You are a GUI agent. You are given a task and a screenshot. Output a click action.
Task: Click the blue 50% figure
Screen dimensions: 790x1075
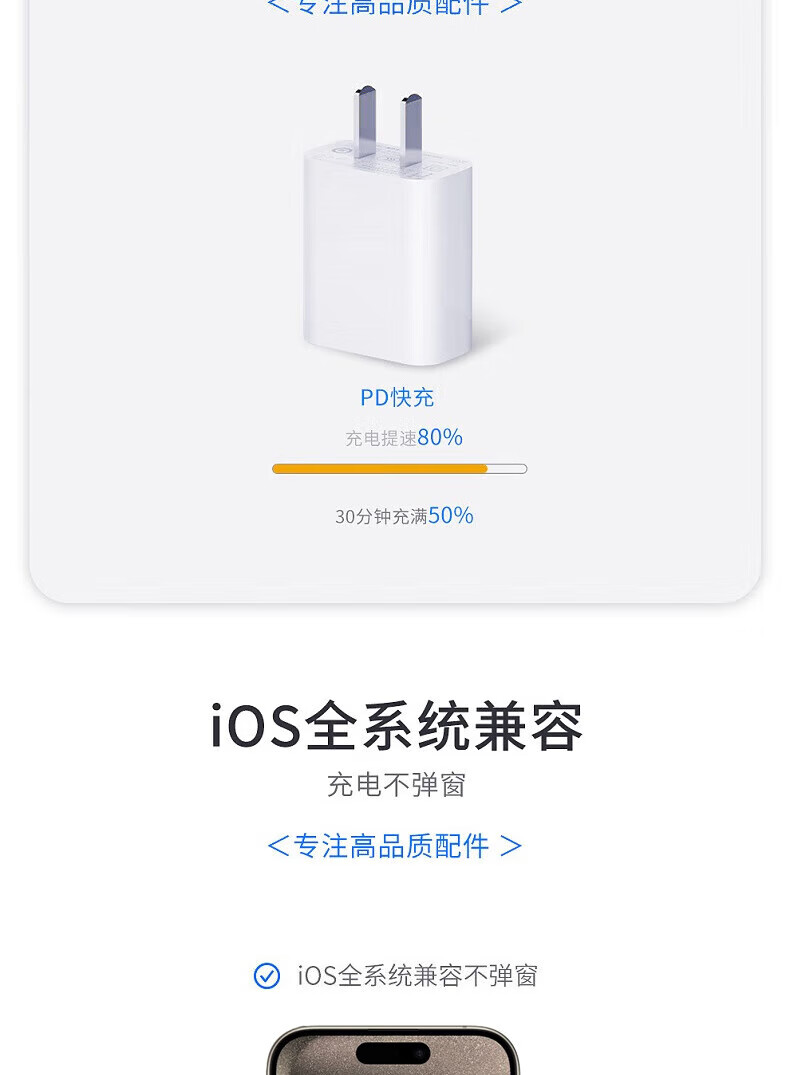(x=451, y=515)
